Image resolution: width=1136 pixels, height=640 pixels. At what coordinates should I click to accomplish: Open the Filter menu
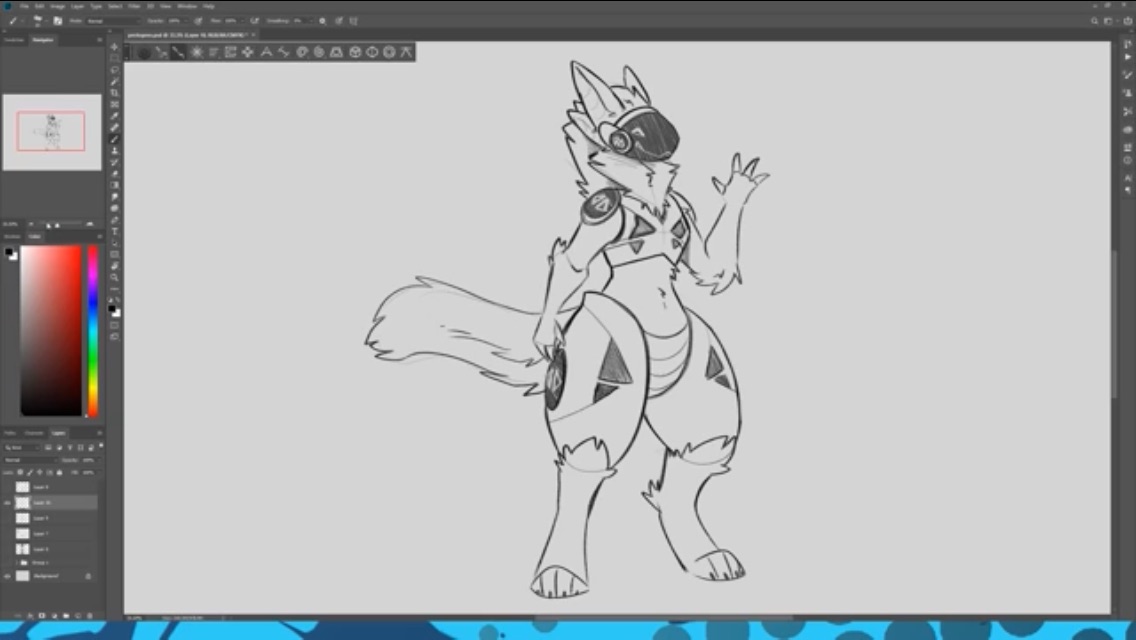[133, 6]
